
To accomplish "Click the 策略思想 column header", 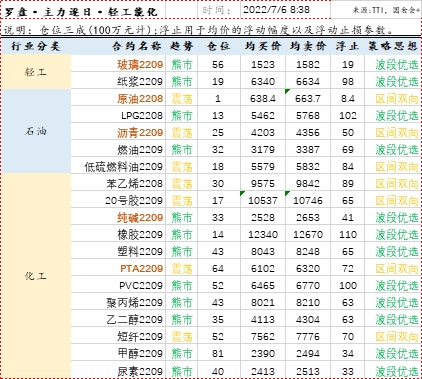I will coord(393,46).
